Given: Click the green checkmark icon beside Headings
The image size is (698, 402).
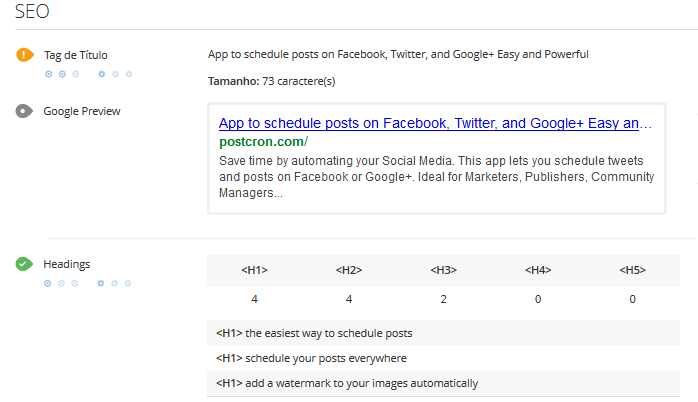Looking at the screenshot, I should click(24, 265).
